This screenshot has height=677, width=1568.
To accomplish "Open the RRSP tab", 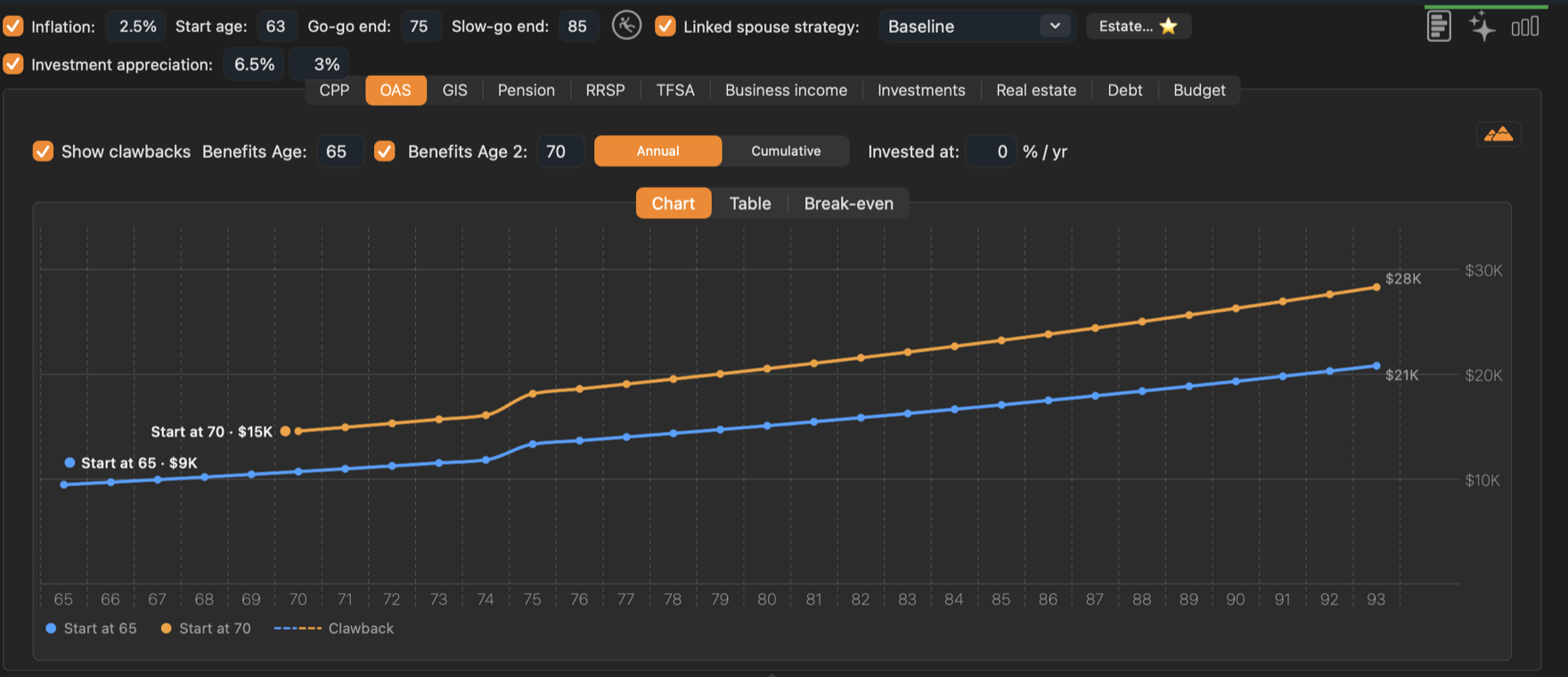I will click(605, 90).
